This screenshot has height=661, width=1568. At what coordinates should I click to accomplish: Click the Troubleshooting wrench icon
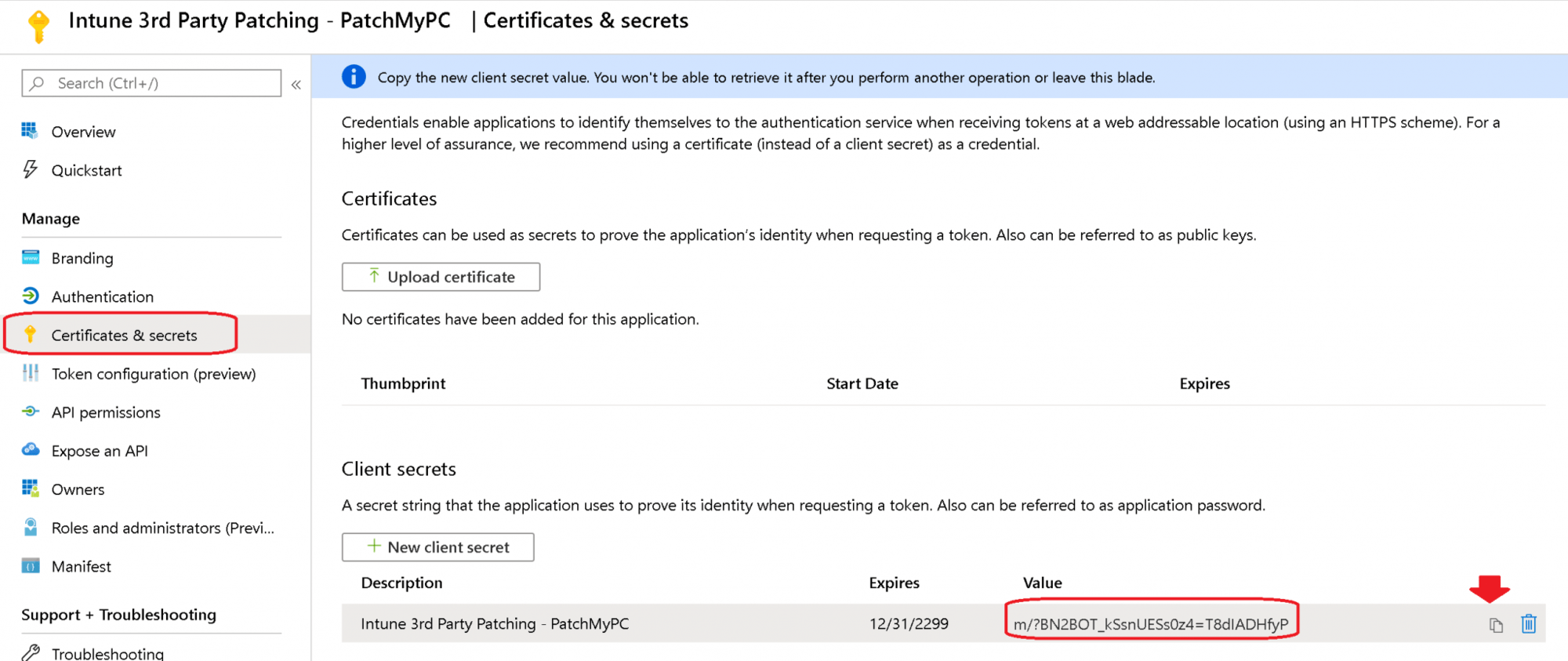(31, 652)
